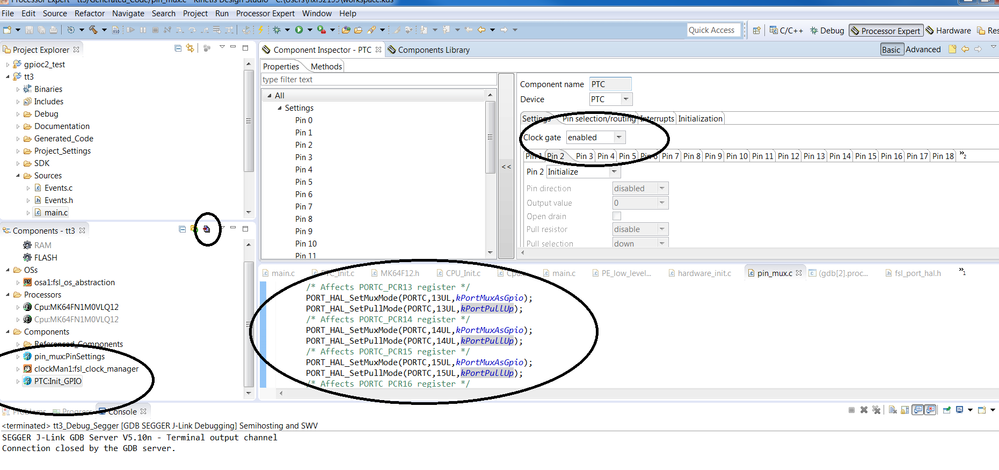The height and width of the screenshot is (470, 999).
Task: Collapse all in Components view
Action: point(182,229)
